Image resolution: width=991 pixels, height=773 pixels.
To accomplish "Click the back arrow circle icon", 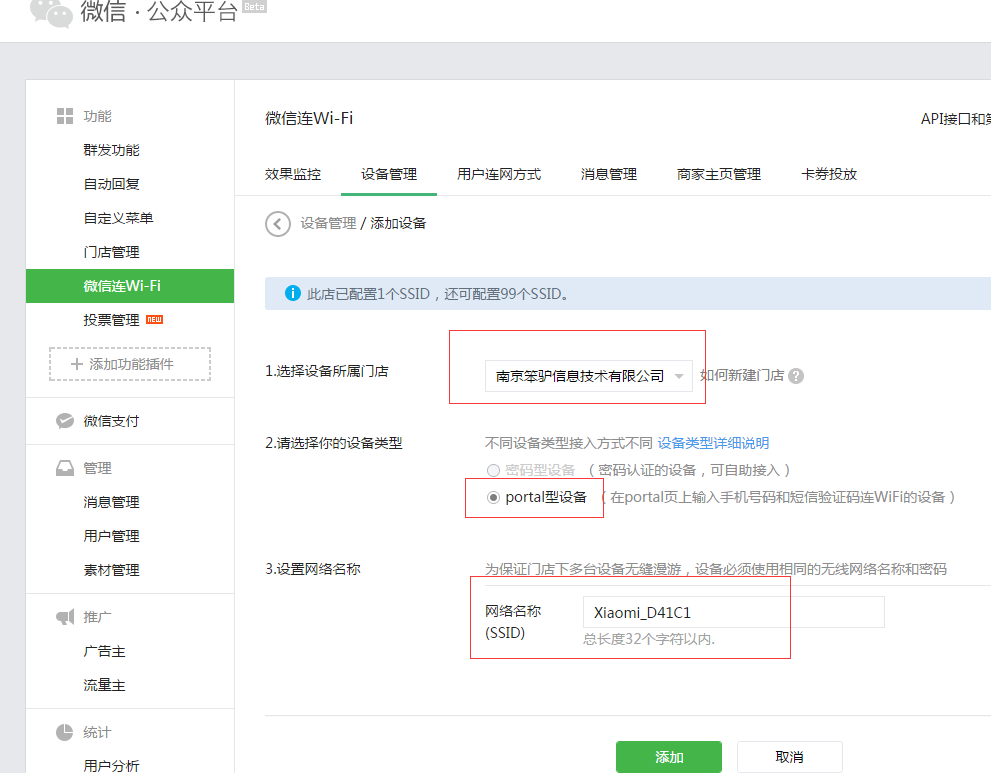I will [x=278, y=224].
